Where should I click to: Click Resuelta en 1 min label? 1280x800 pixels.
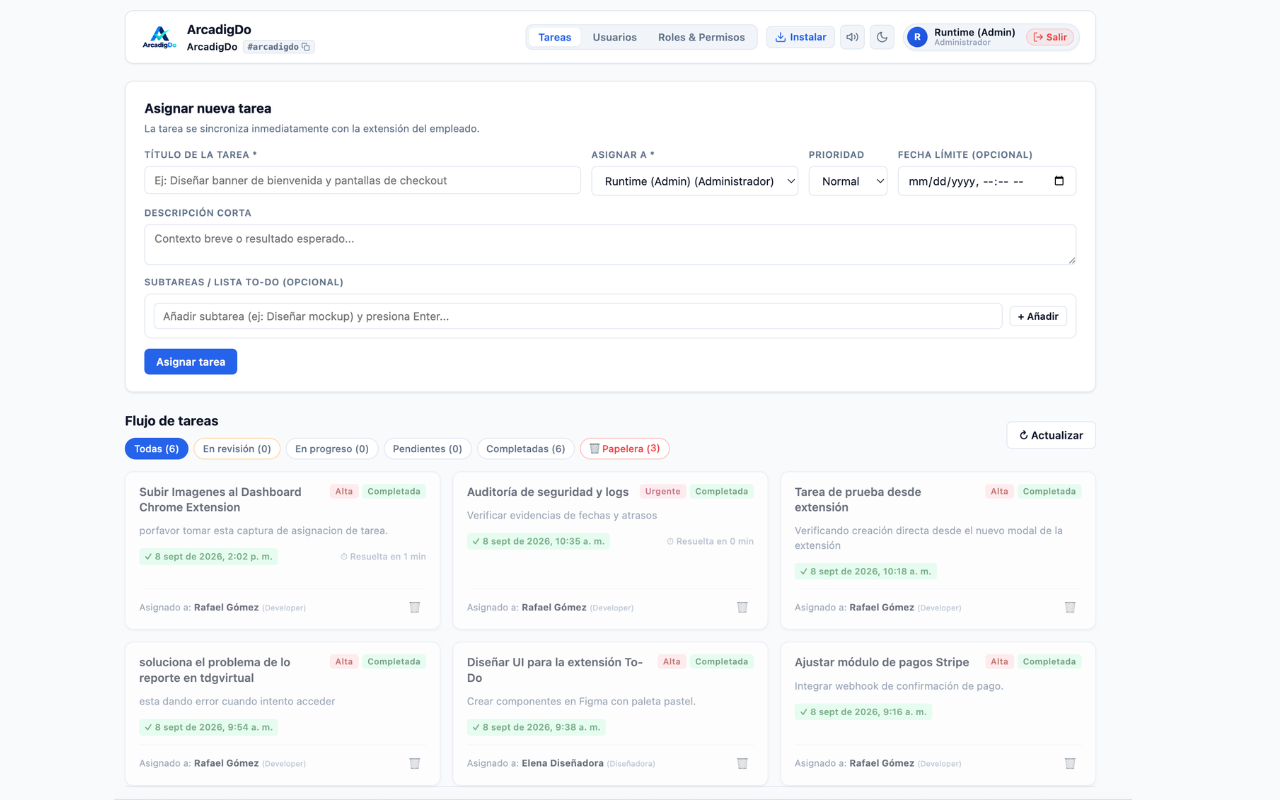383,557
